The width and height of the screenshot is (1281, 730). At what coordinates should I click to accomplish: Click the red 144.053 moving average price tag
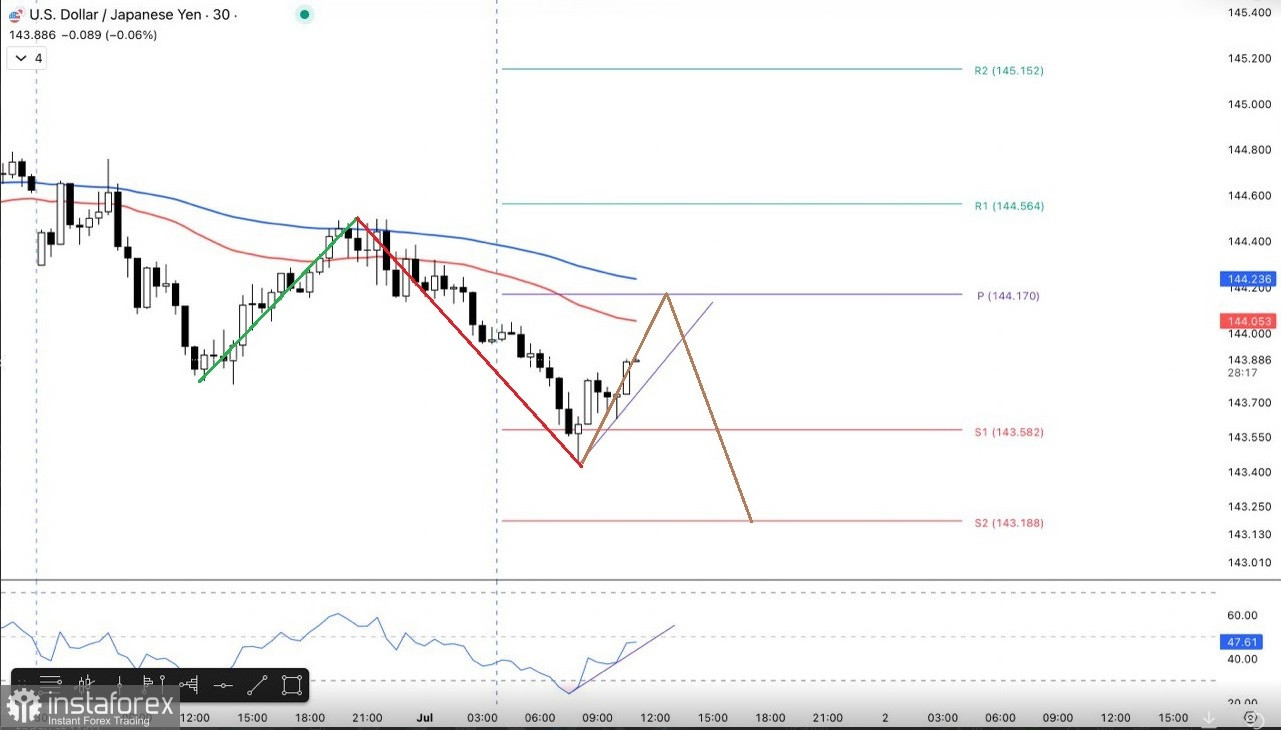1249,321
